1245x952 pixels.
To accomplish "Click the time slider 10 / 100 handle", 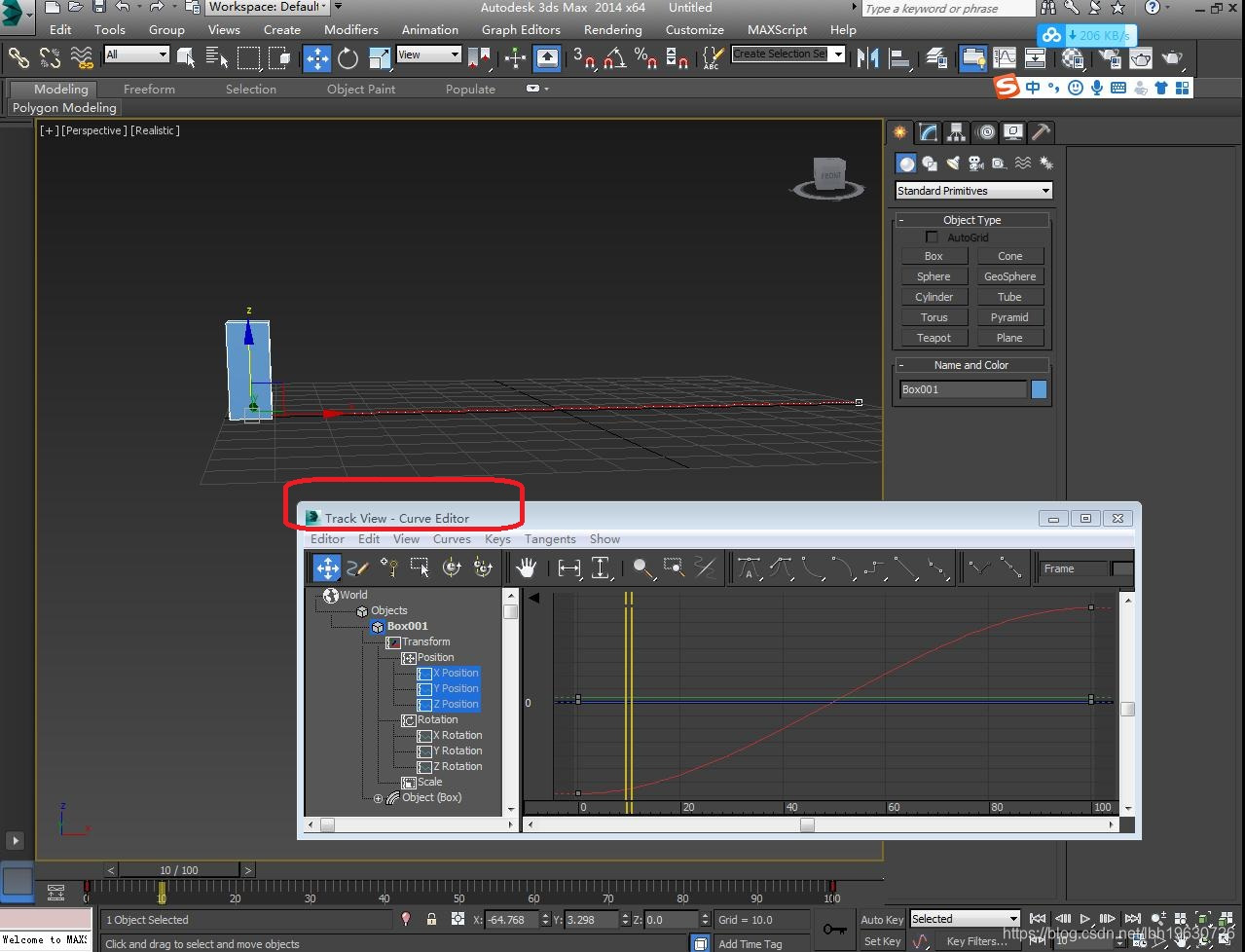I will coord(179,870).
